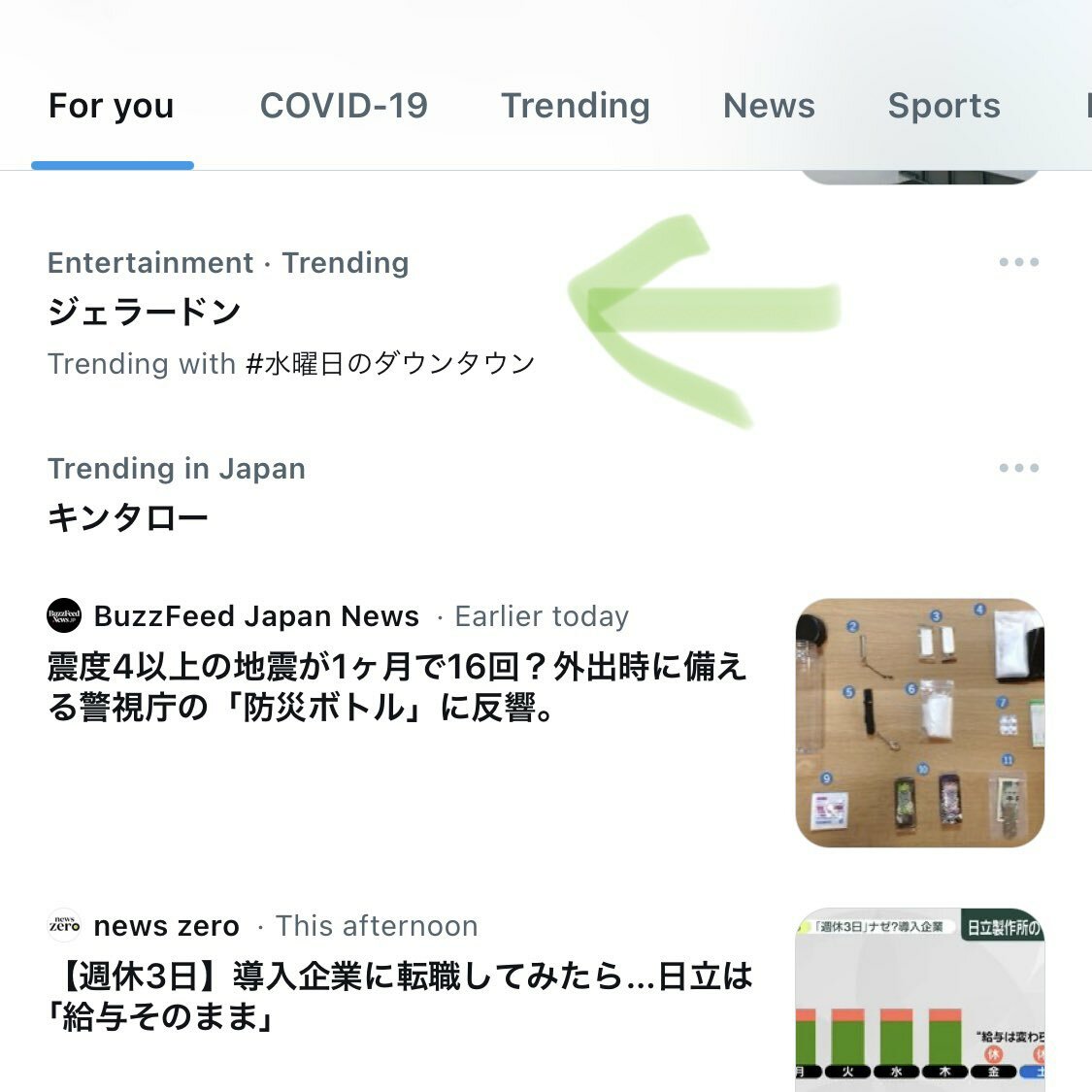Click the BuzzFeed Japan News avatar icon

coord(64,615)
